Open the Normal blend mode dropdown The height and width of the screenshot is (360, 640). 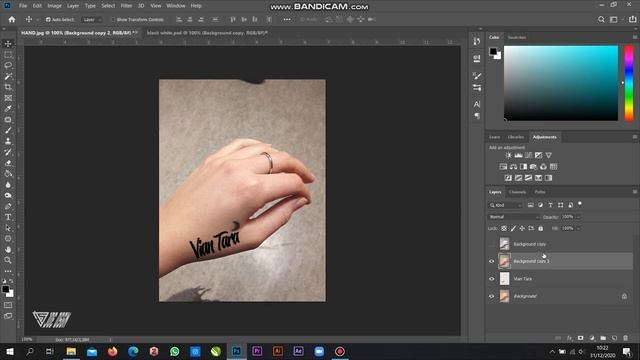click(514, 217)
